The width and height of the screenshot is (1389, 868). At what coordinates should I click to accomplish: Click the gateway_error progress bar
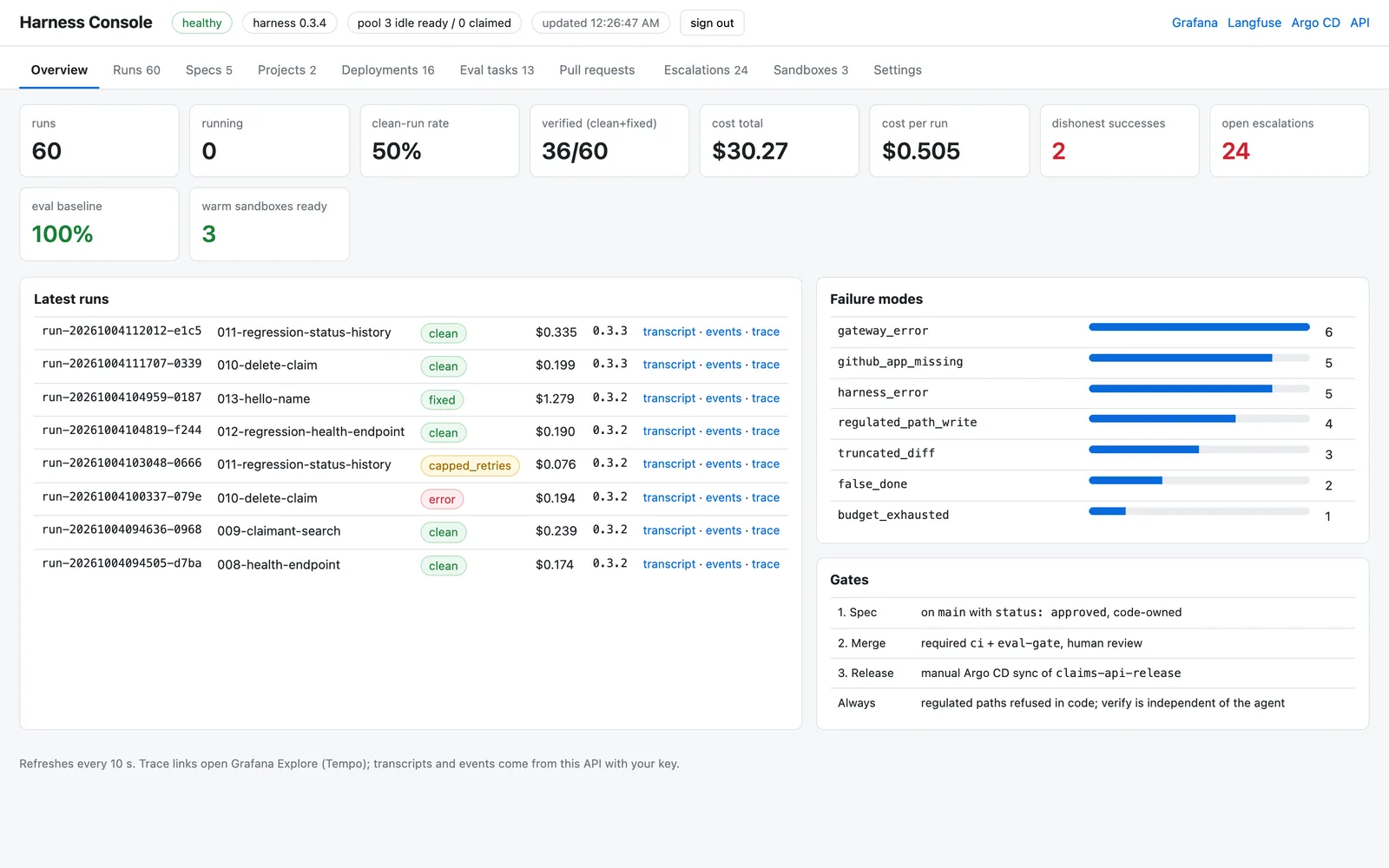[1199, 327]
